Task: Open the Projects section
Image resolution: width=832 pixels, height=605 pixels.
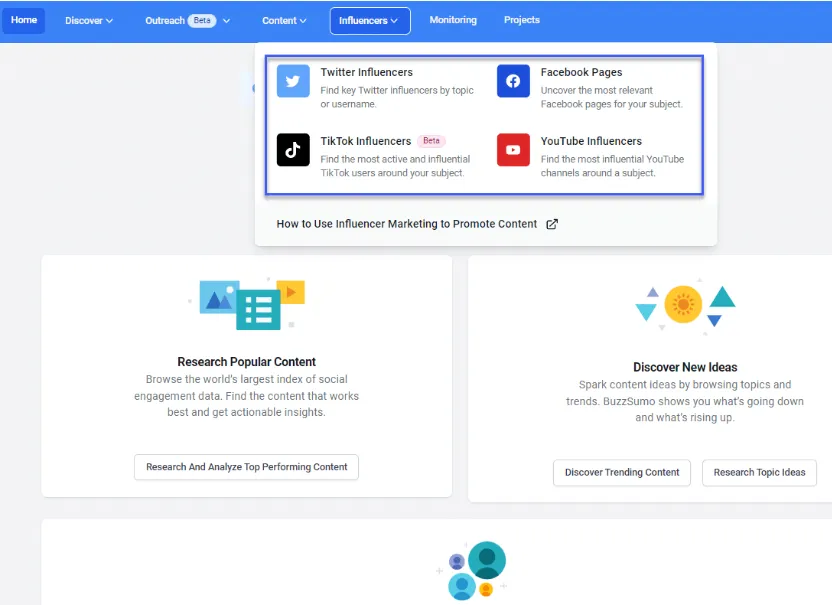Action: (521, 19)
